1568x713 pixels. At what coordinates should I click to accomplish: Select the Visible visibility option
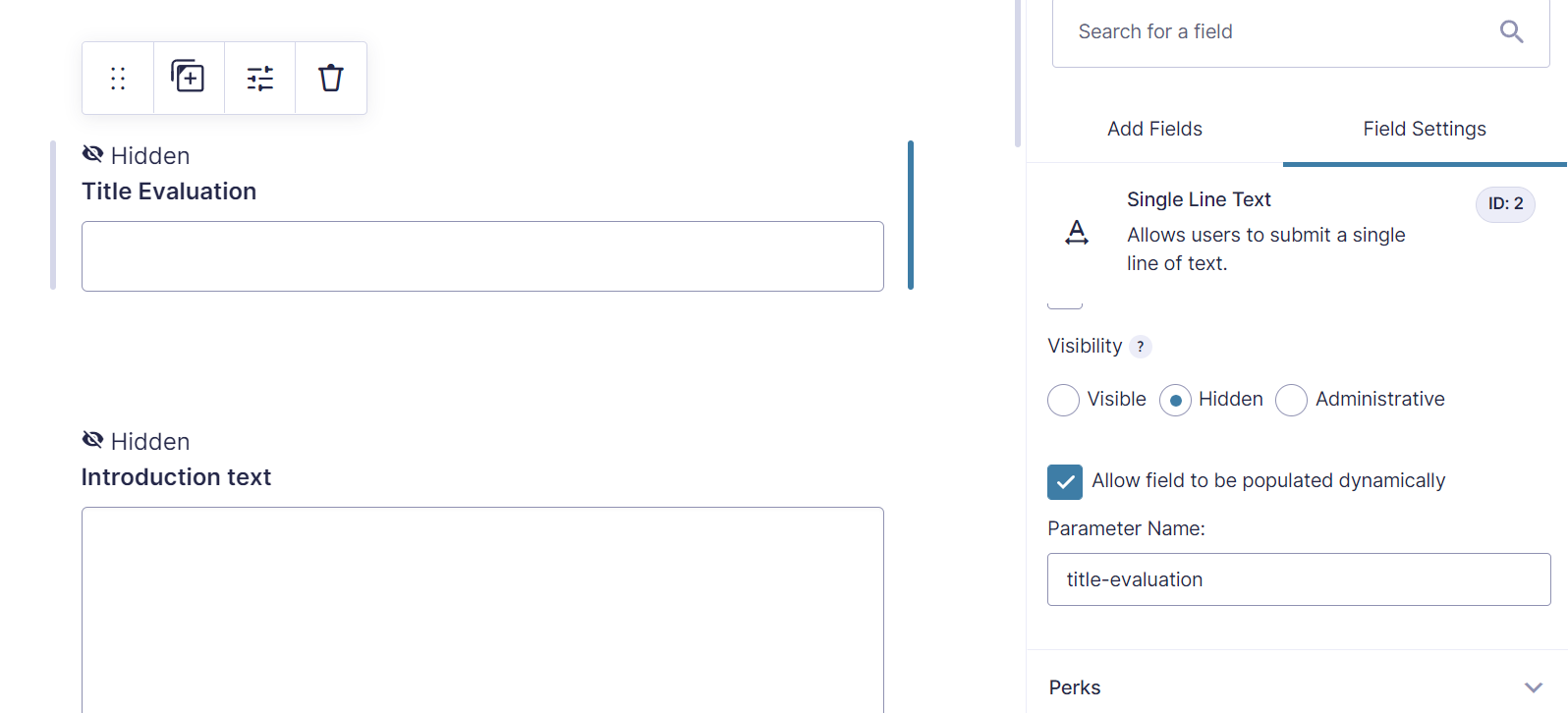point(1063,400)
